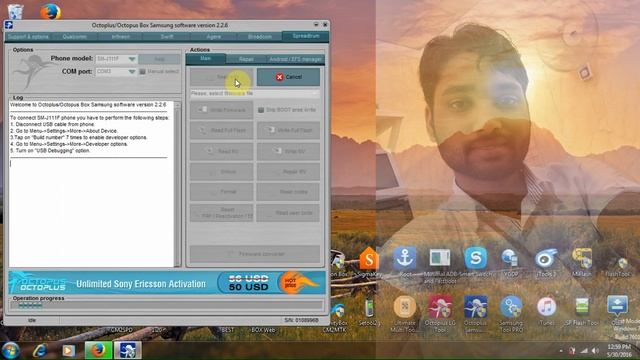Show hidden system tray icons

coord(561,351)
